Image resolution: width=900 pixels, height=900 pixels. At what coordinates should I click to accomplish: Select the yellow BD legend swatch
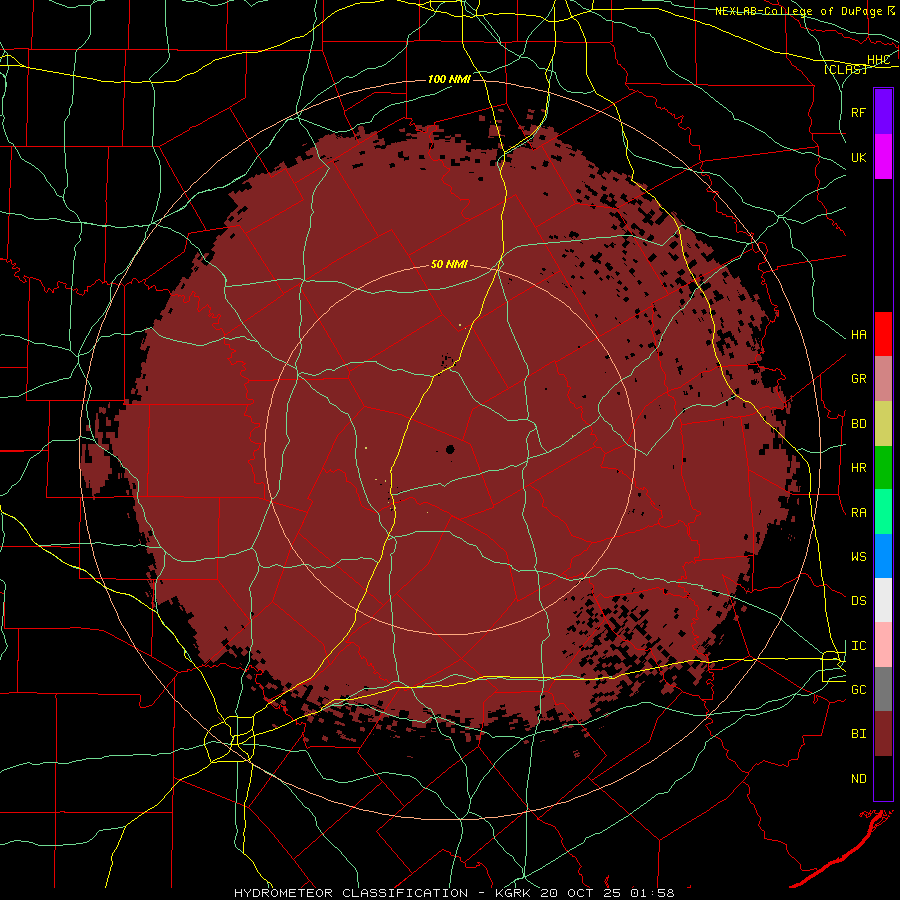pyautogui.click(x=883, y=423)
